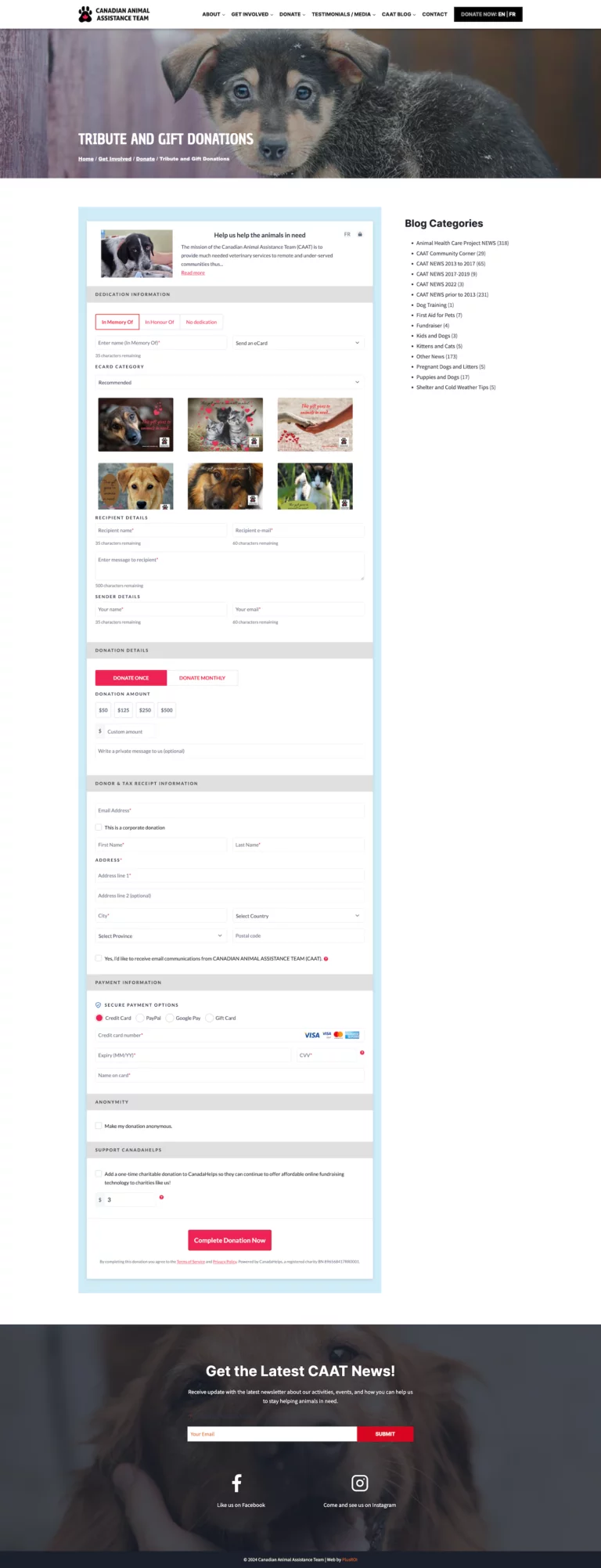Screen dimensions: 601x1568
Task: Select the kittens eCard thumbnail
Action: pos(225,424)
